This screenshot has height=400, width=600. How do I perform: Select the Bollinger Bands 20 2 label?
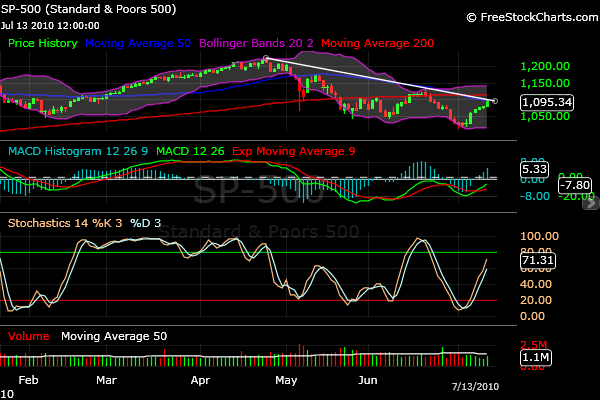tap(256, 43)
